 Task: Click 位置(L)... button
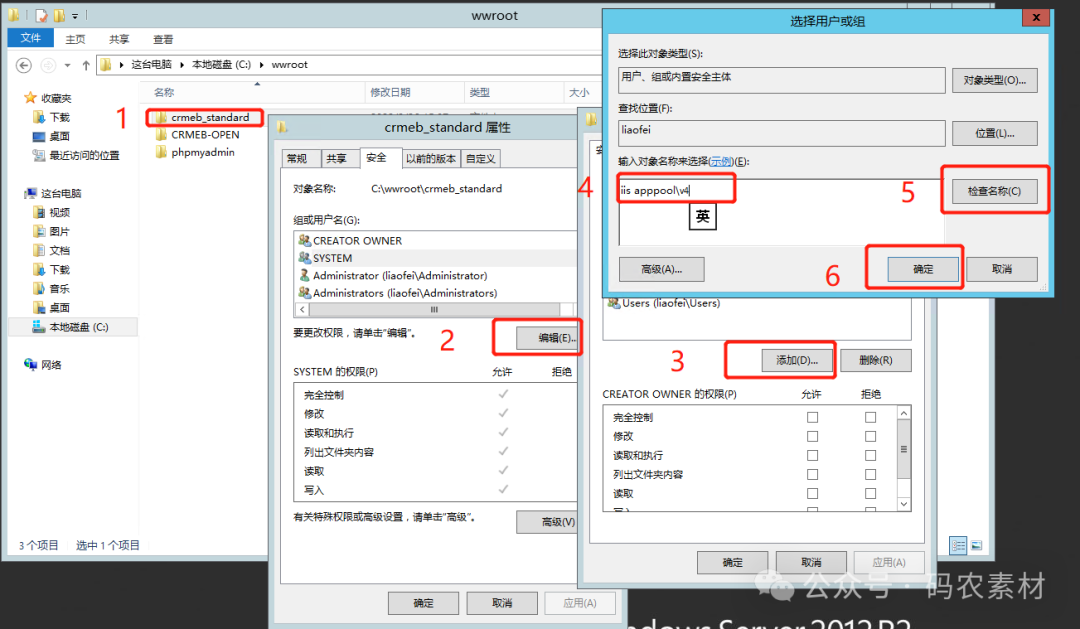point(995,133)
